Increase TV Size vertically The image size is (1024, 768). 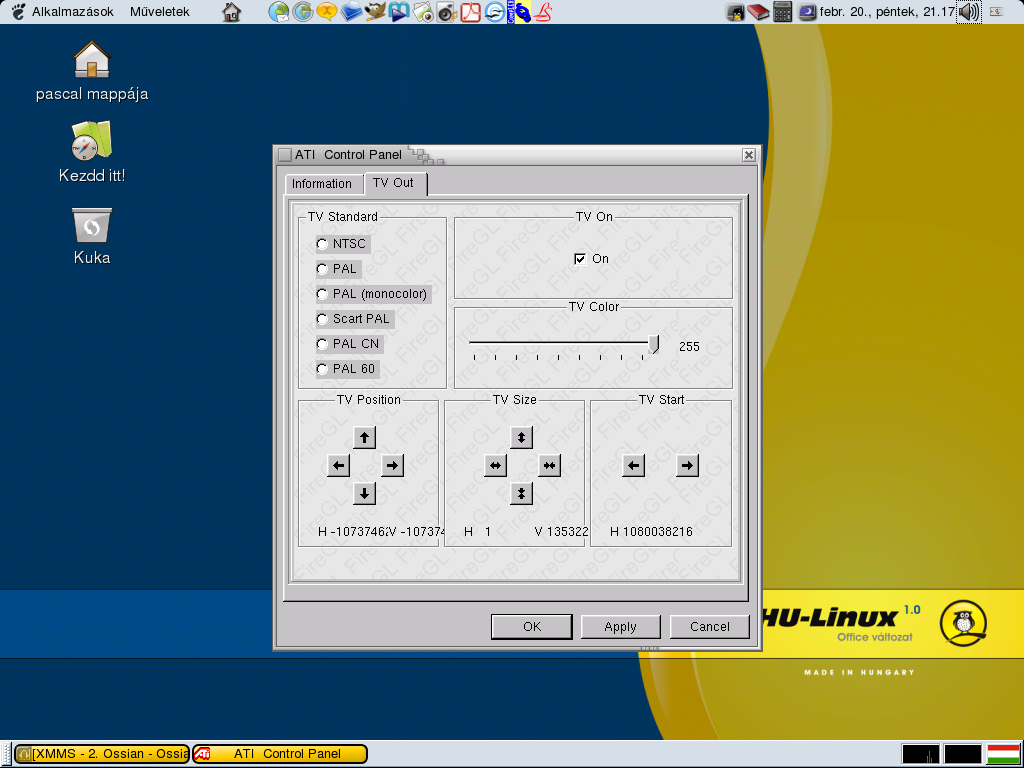521,437
